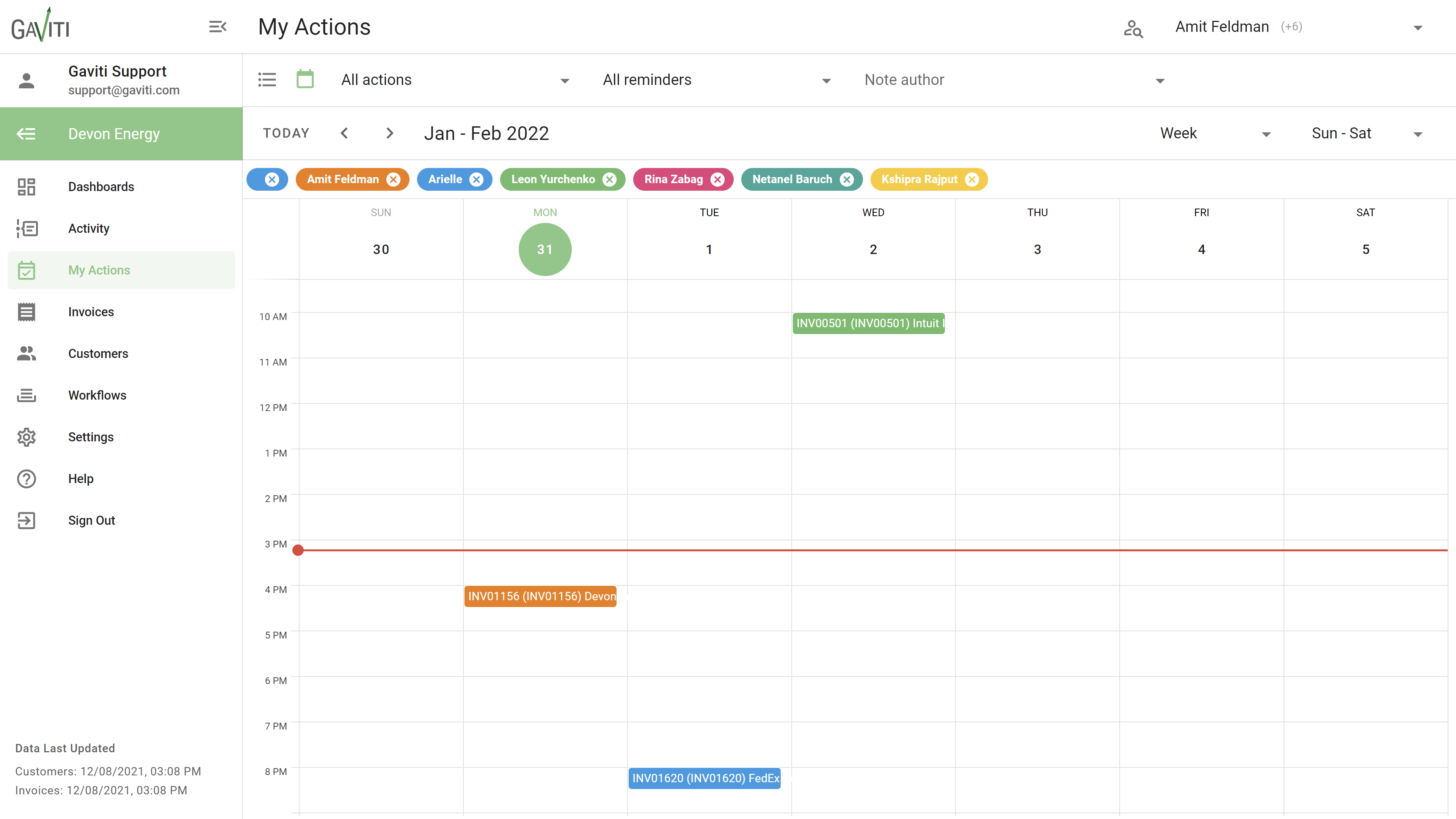Expand the Week view dropdown
Viewport: 1456px width, 819px height.
coord(1214,134)
